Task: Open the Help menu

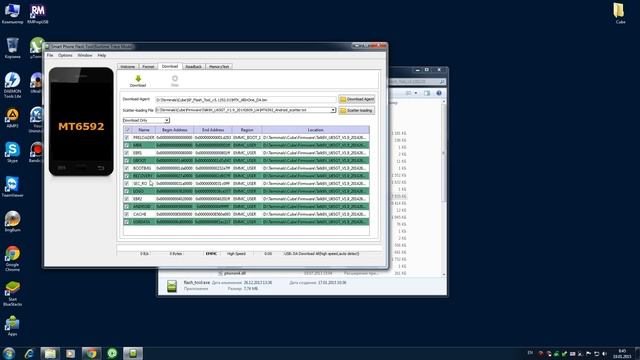Action: point(102,55)
